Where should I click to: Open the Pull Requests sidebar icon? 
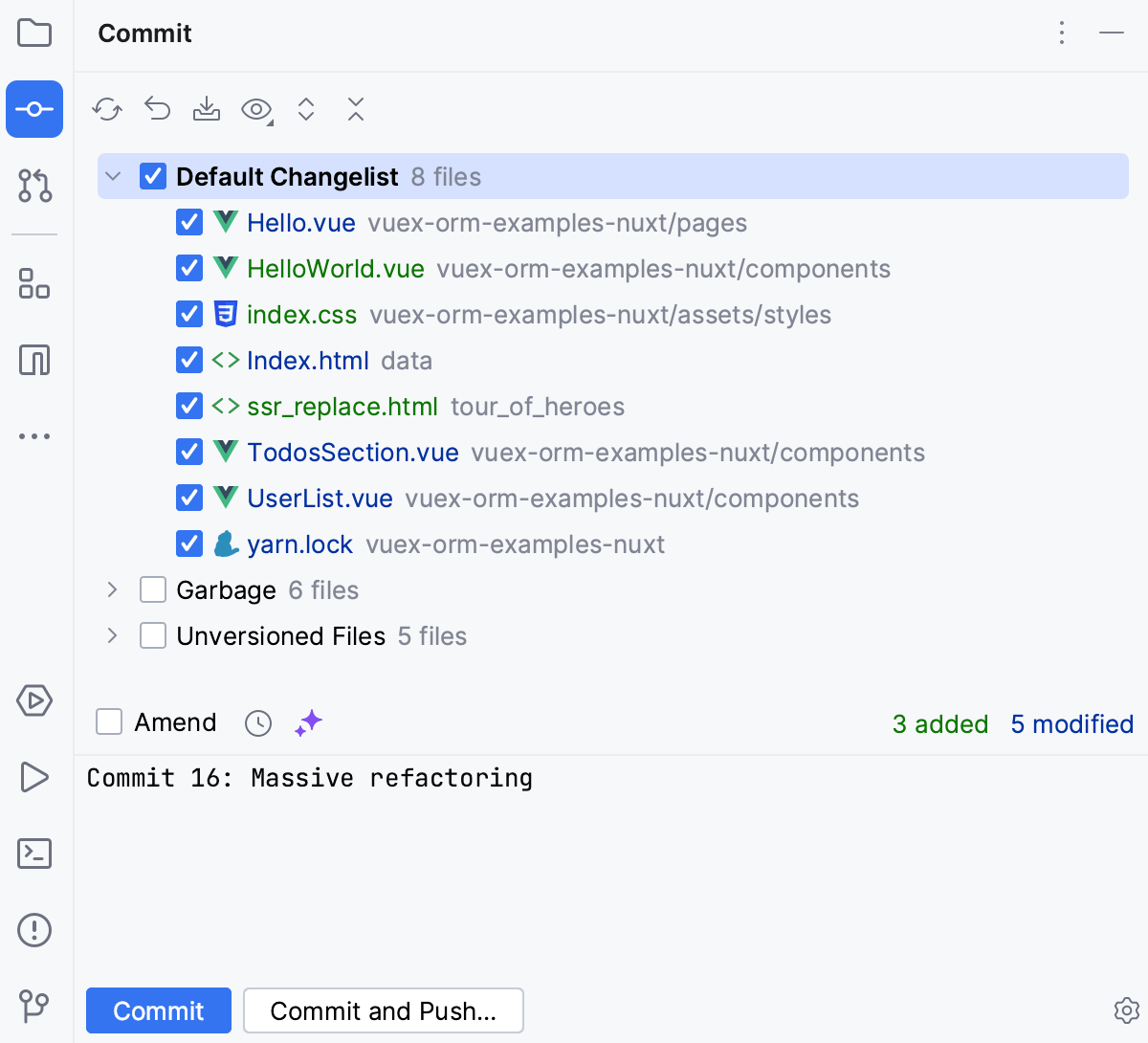pos(34,188)
